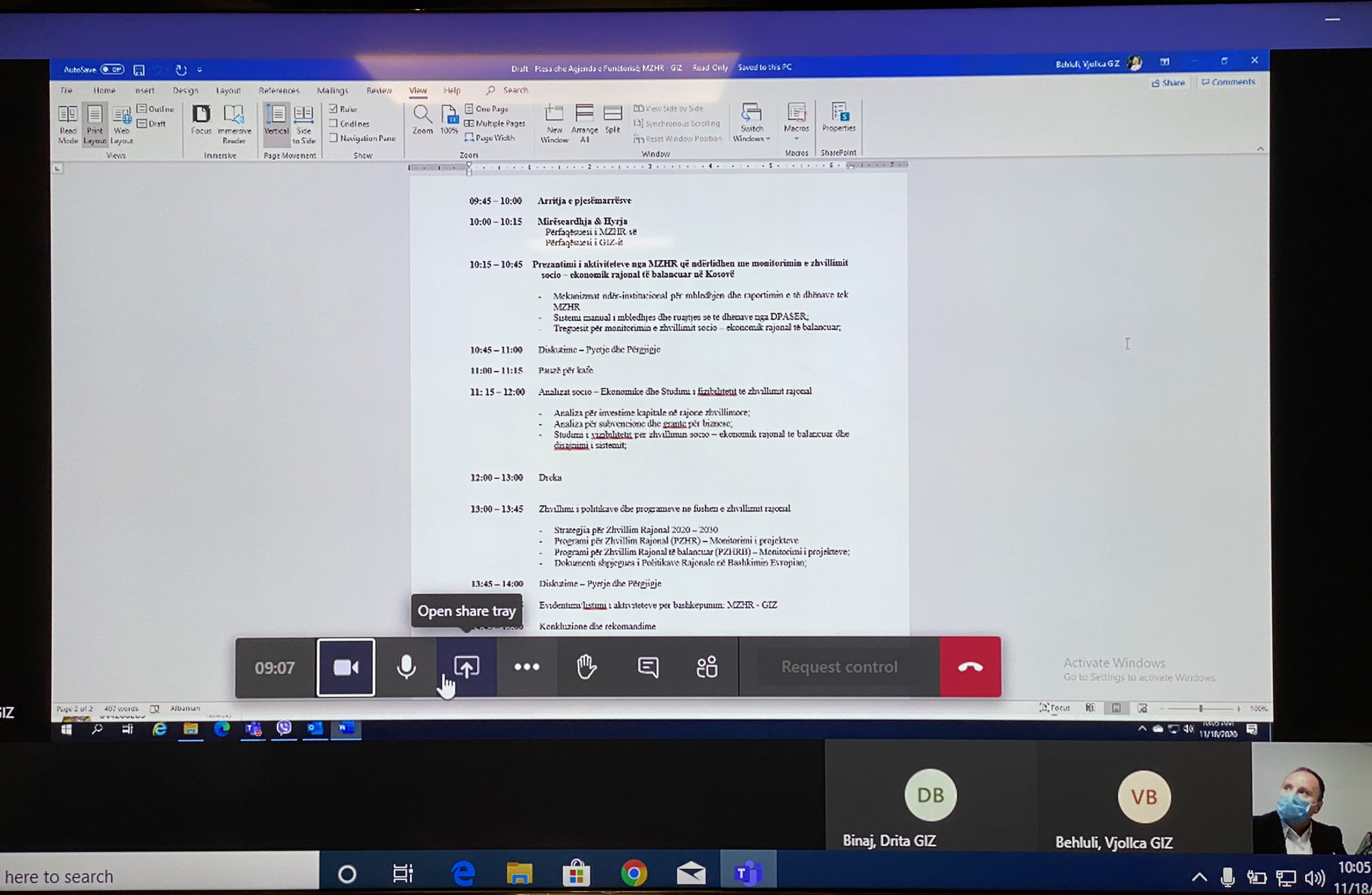This screenshot has height=895, width=1372.
Task: Open the References ribbon tab
Action: [x=279, y=90]
